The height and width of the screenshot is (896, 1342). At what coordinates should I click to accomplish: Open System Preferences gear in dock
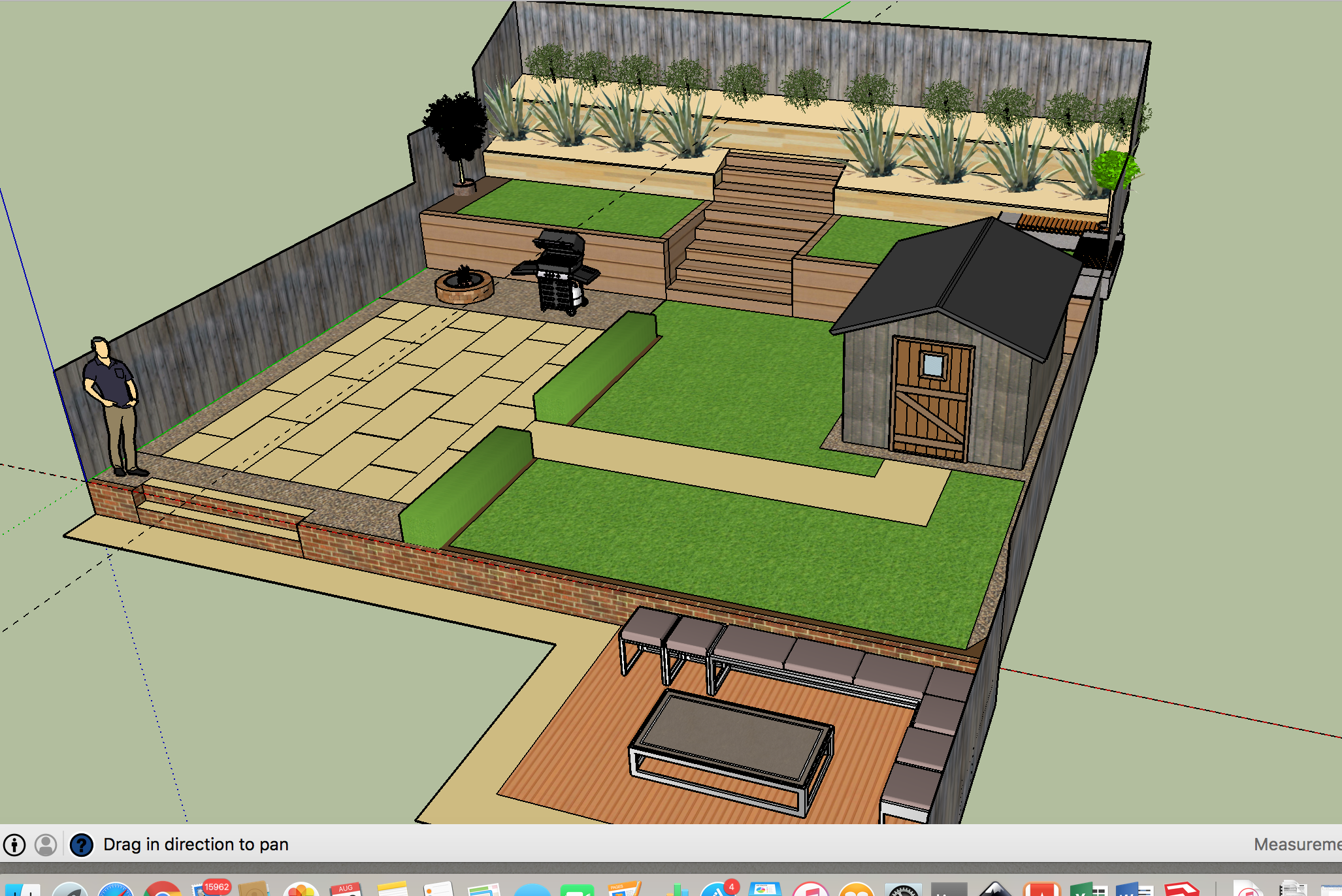(903, 891)
